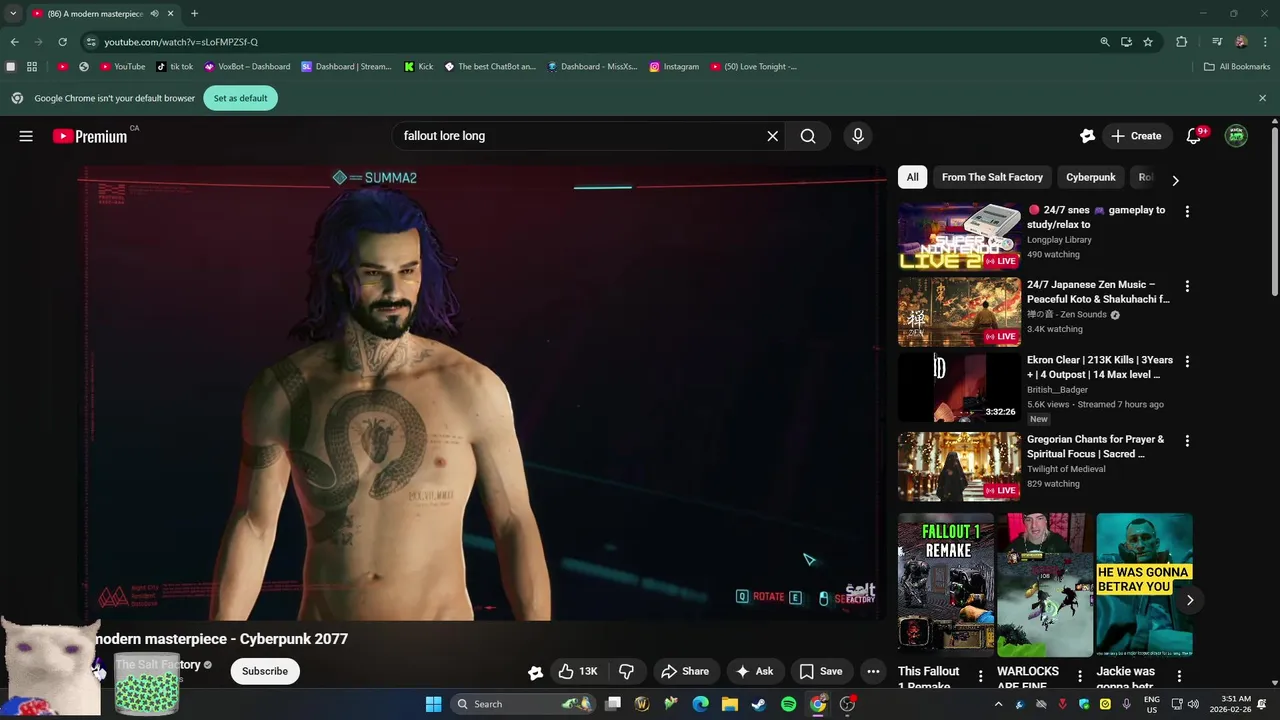This screenshot has width=1280, height=720.
Task: Open Spotify from the taskbar
Action: [788, 704]
